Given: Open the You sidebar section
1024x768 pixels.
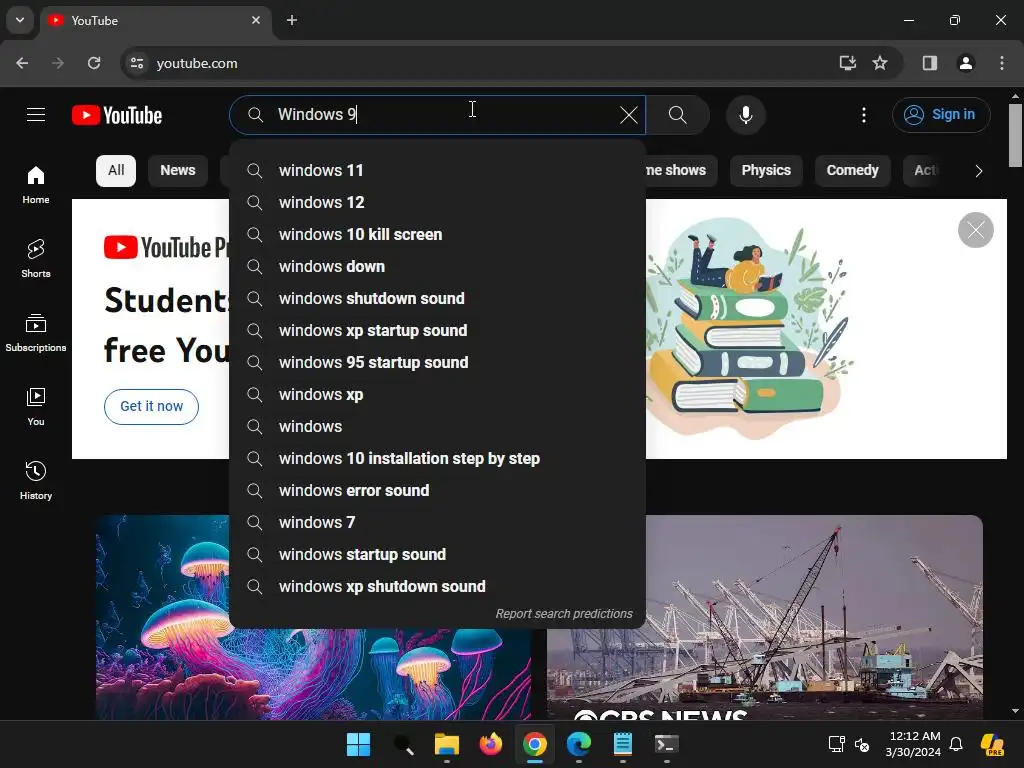Looking at the screenshot, I should tap(36, 406).
